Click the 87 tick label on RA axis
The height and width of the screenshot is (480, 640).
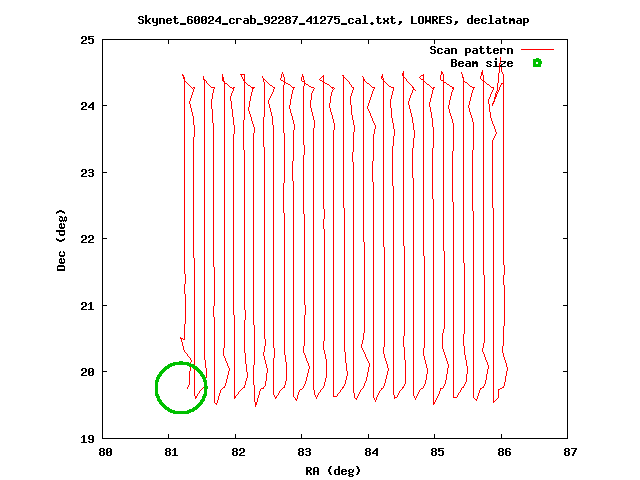tap(570, 452)
